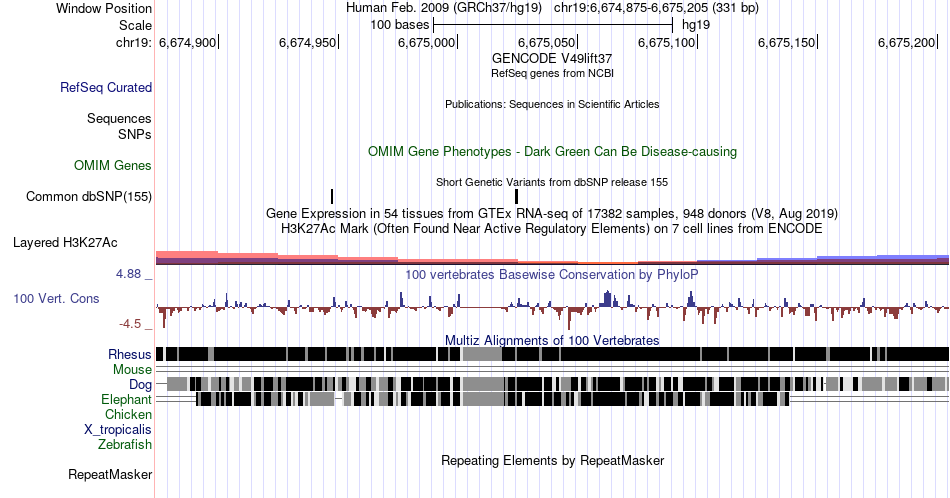Click the 6,675,100 ruler position
The height and width of the screenshot is (498, 950).
(x=666, y=42)
